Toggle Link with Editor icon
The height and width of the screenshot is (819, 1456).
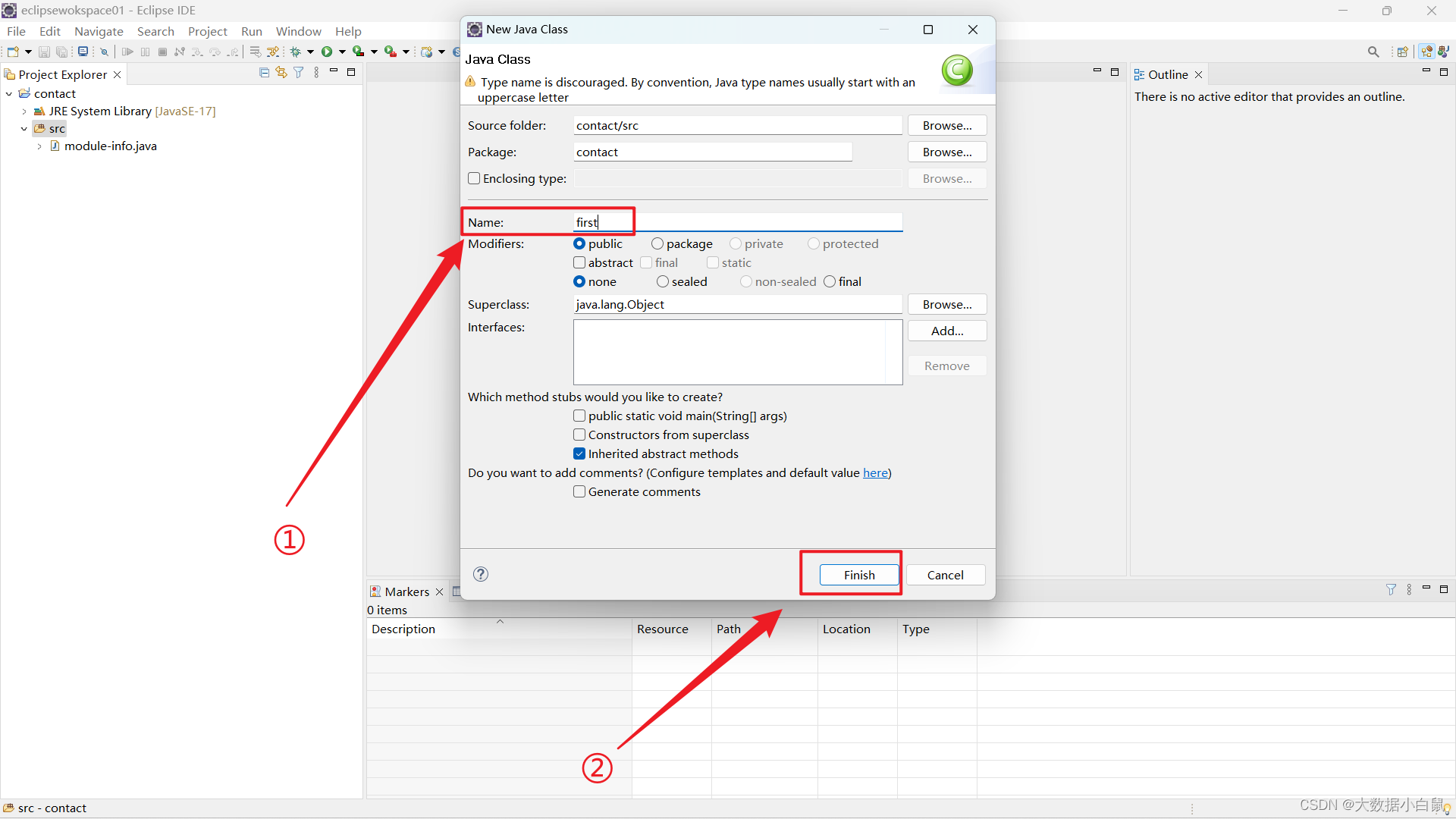point(281,73)
